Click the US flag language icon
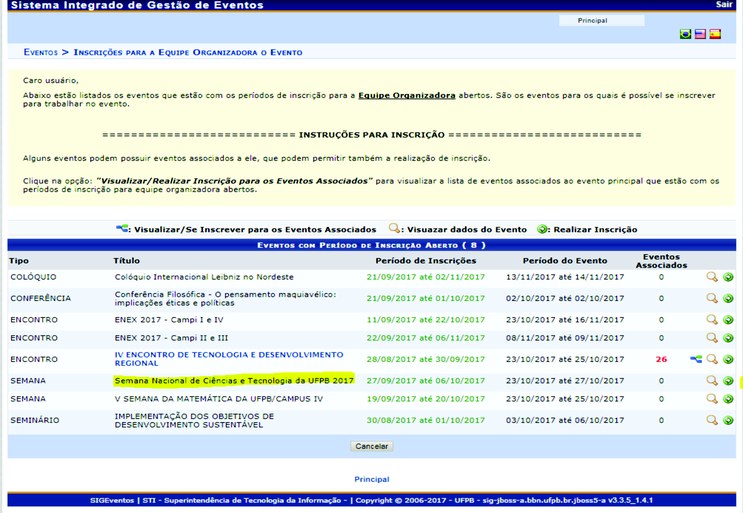The width and height of the screenshot is (743, 513). point(700,34)
